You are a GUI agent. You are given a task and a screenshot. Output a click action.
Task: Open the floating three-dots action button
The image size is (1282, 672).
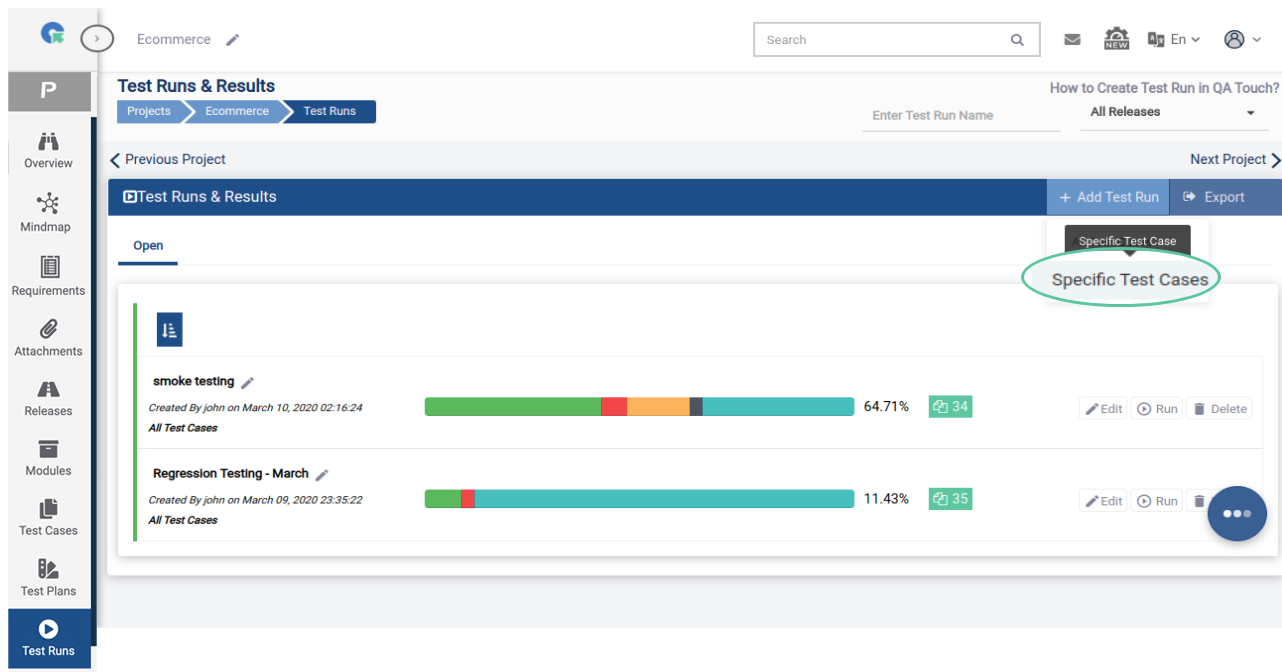pyautogui.click(x=1237, y=513)
